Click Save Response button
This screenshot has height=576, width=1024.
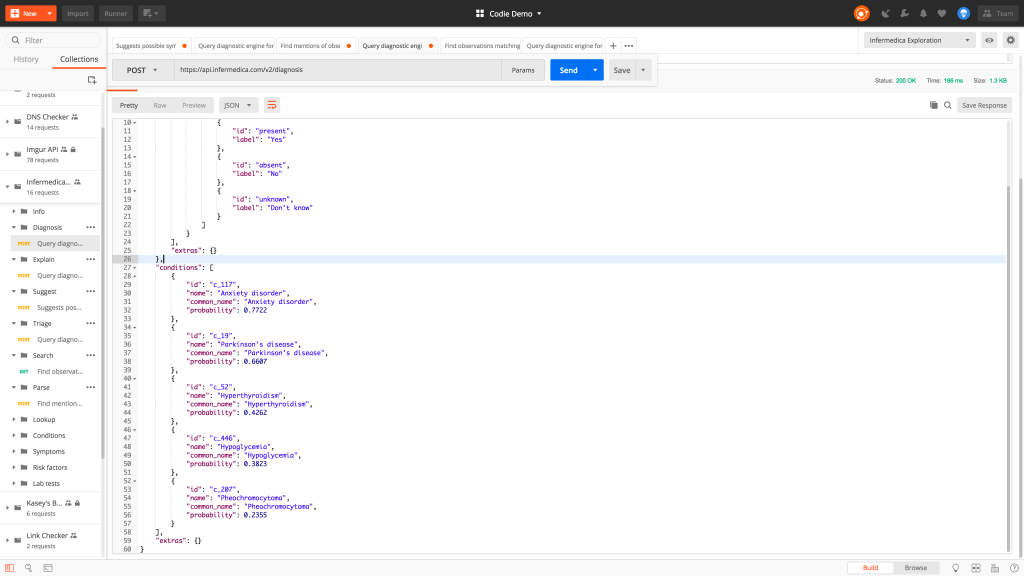[984, 105]
